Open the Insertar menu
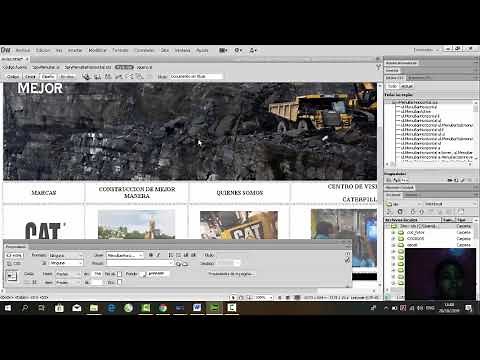This screenshot has width=480, height=360. (x=75, y=50)
